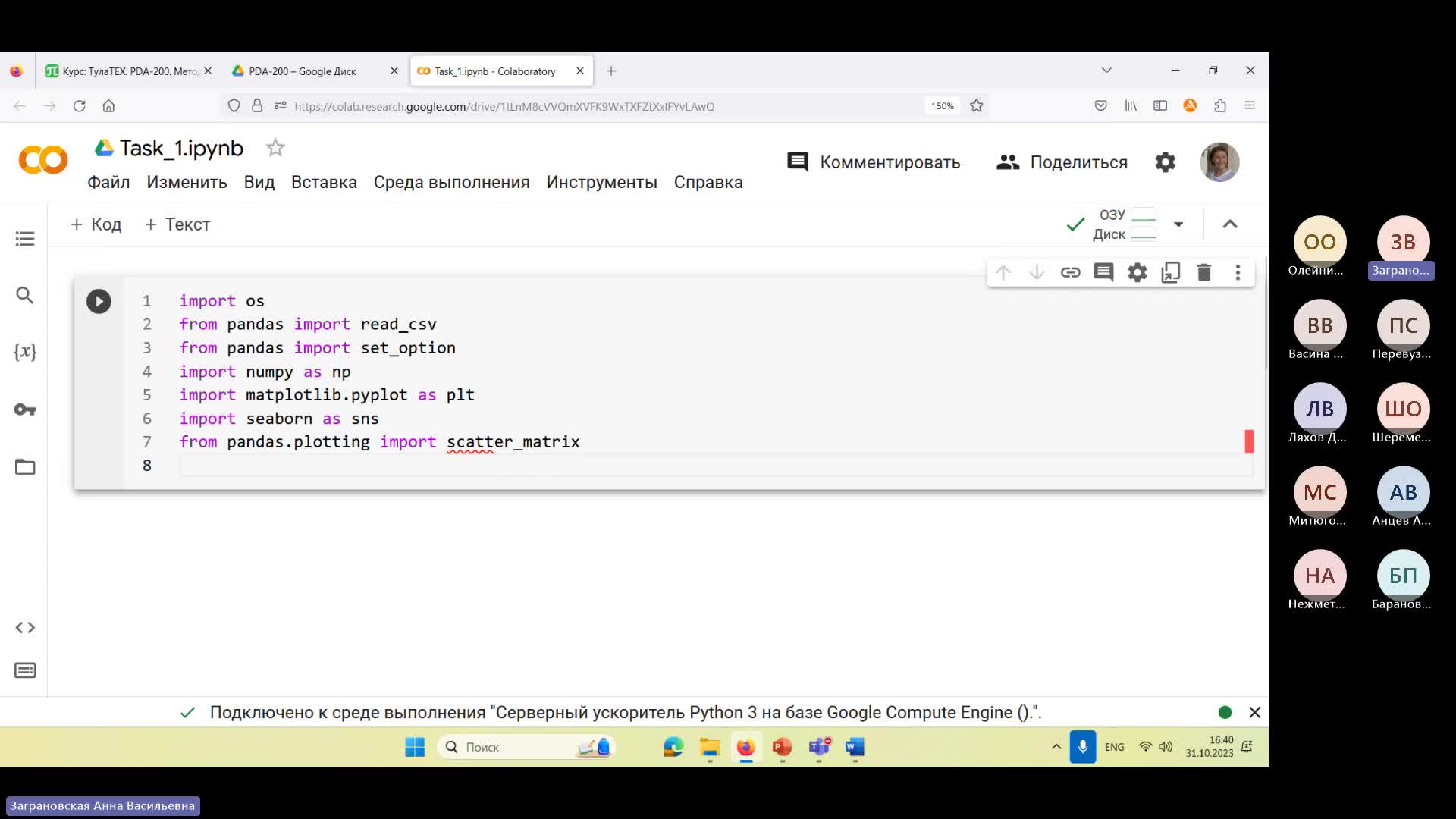Open the find and replace search icon
The height and width of the screenshot is (819, 1456).
click(25, 295)
